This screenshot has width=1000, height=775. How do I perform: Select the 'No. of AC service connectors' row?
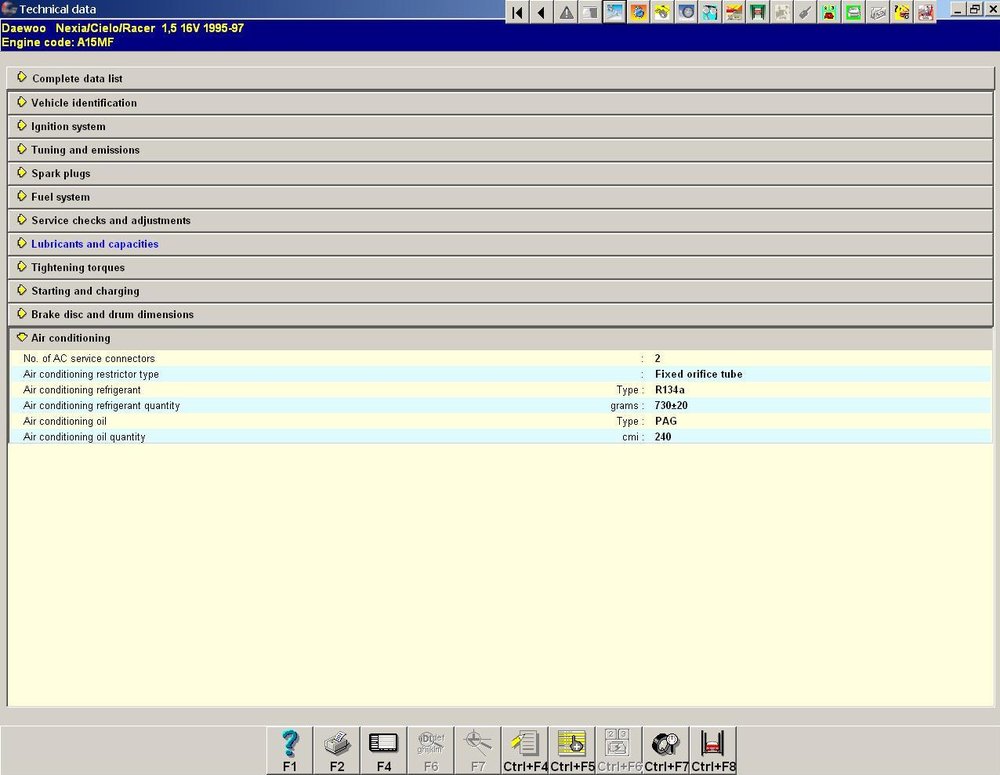(501, 358)
